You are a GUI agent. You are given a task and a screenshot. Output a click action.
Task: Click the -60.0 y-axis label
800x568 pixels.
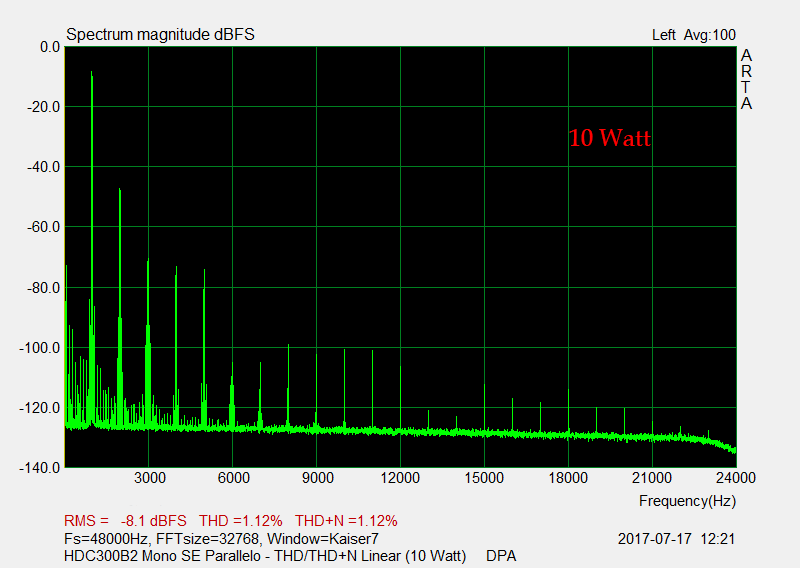pyautogui.click(x=43, y=227)
